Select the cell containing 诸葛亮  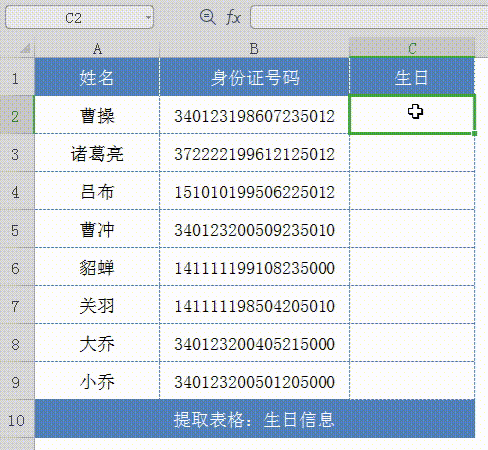click(x=97, y=153)
